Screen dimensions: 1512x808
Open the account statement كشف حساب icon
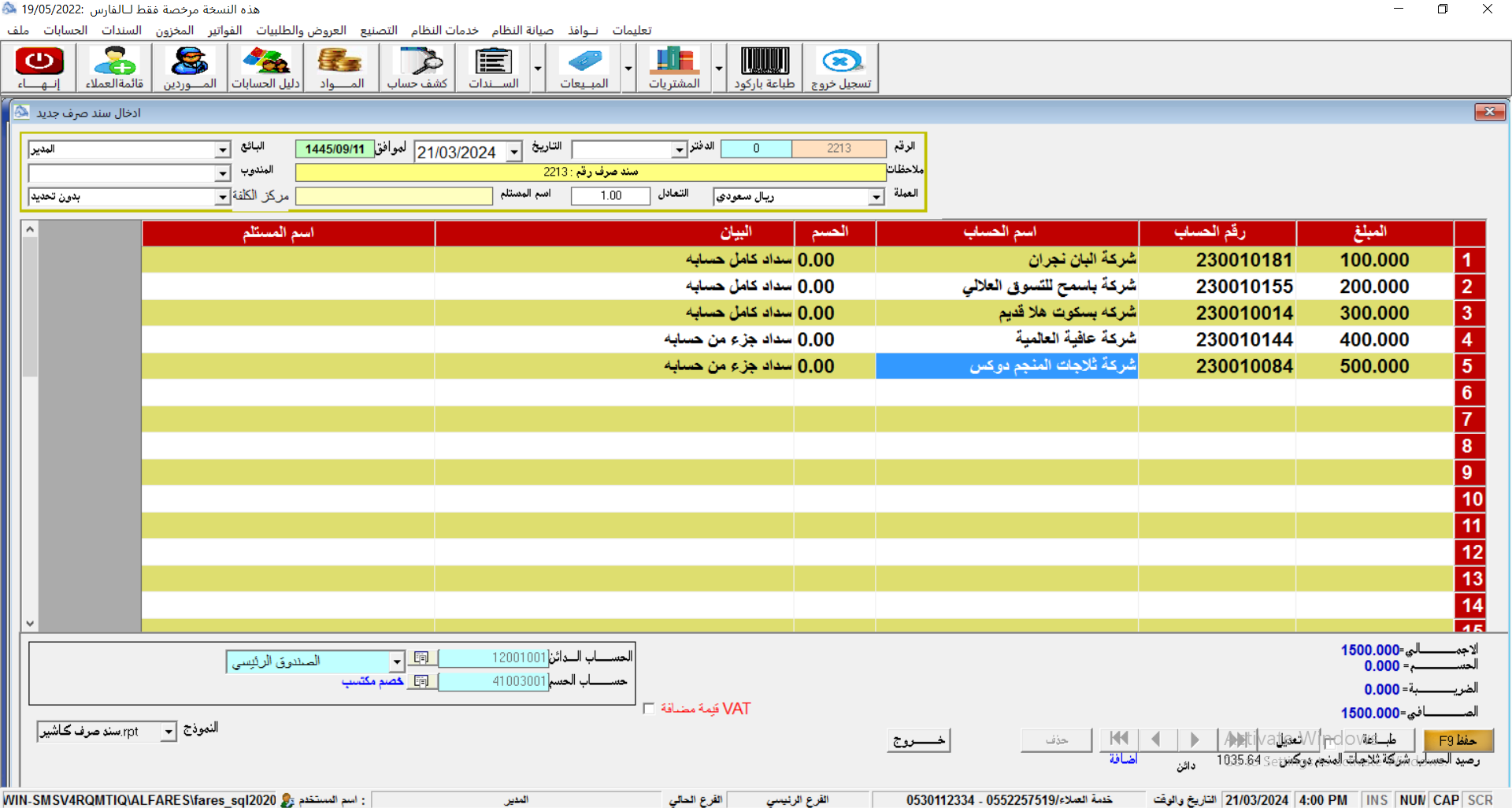click(417, 68)
